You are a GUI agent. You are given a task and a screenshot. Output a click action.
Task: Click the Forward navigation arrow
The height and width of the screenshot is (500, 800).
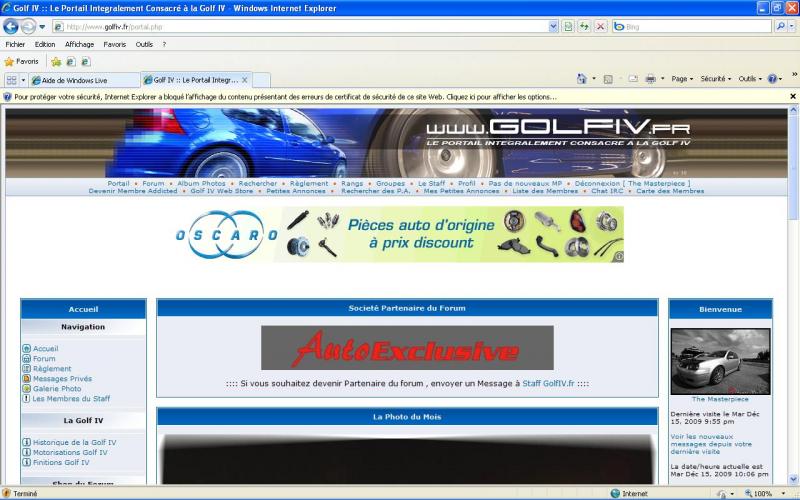[x=28, y=26]
